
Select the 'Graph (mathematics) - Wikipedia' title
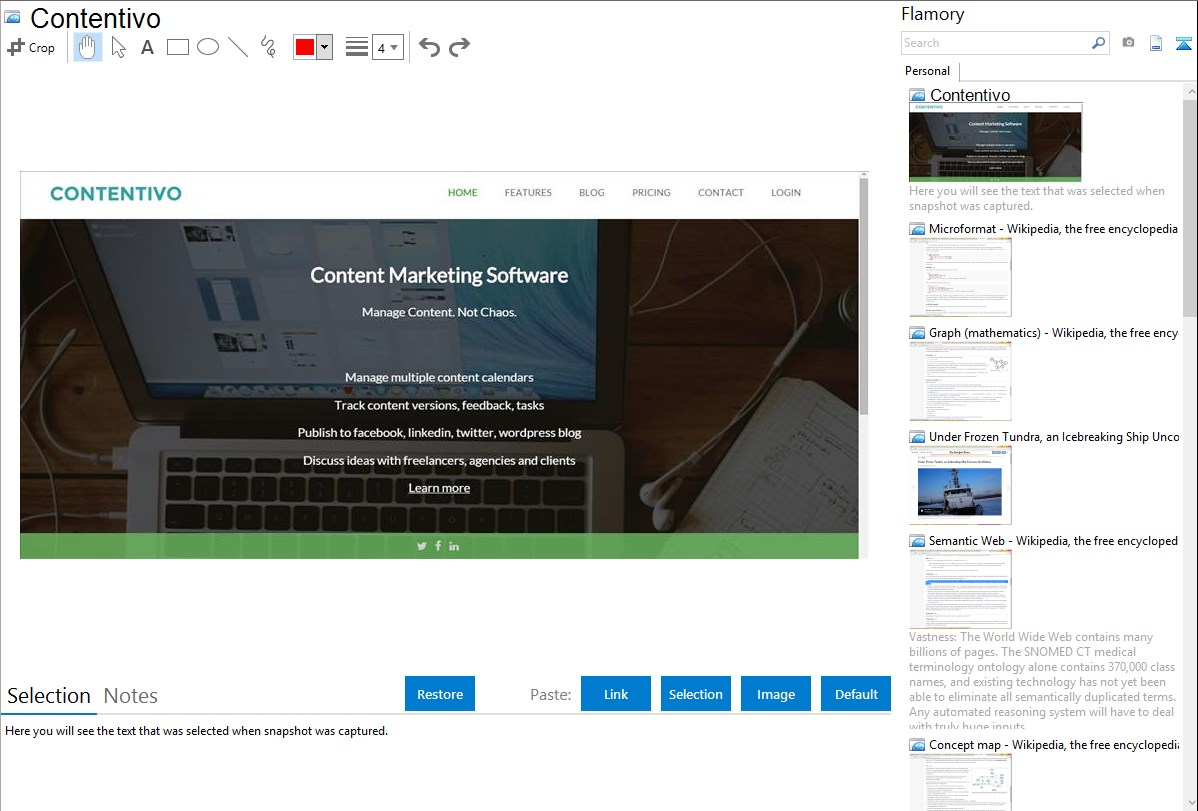(1053, 333)
